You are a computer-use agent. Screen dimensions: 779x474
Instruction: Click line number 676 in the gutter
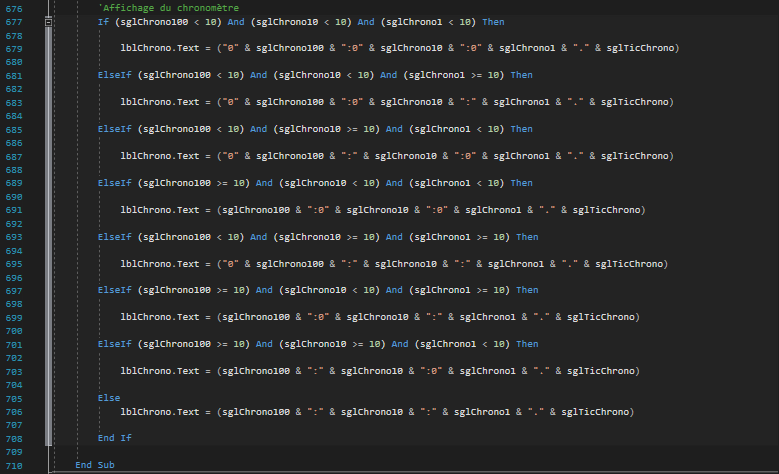point(14,9)
